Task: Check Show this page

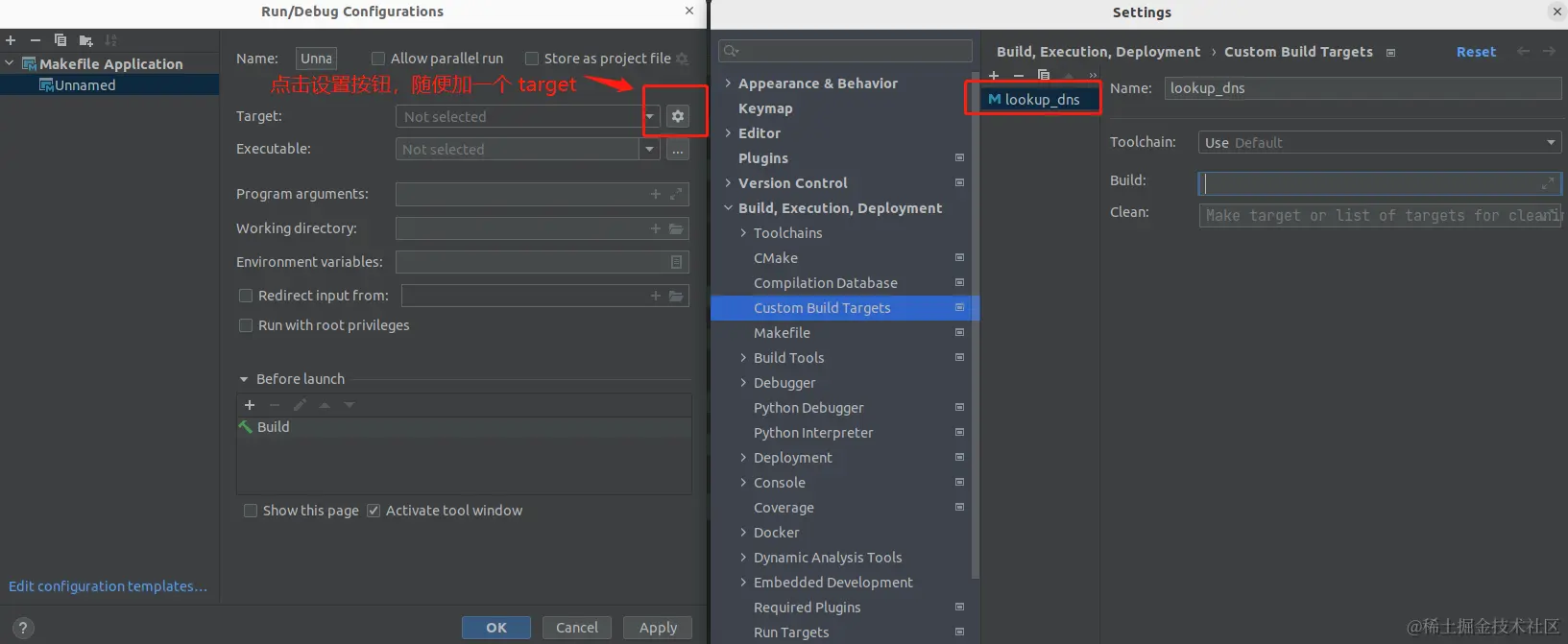Action: click(251, 511)
